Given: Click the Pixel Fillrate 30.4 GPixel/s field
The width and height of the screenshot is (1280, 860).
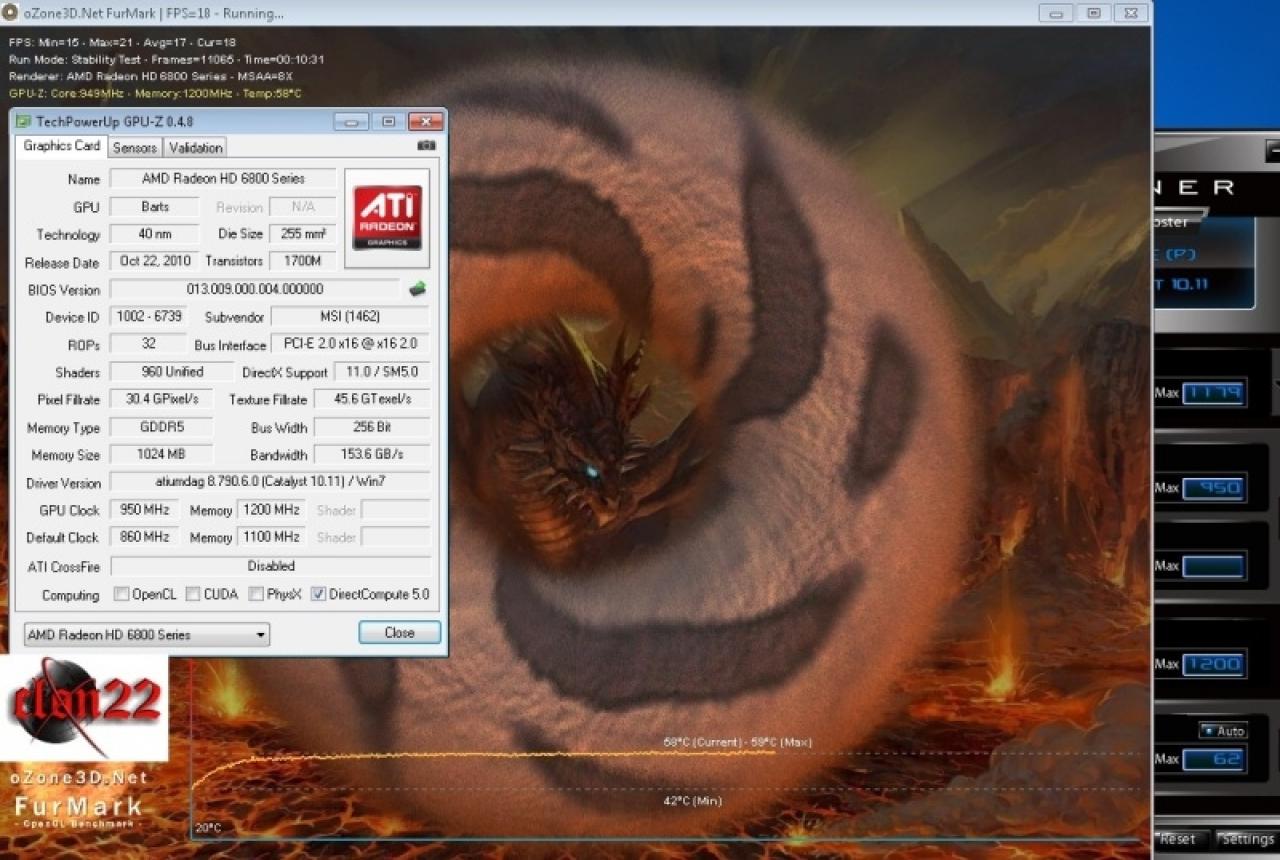Looking at the screenshot, I should tap(161, 399).
